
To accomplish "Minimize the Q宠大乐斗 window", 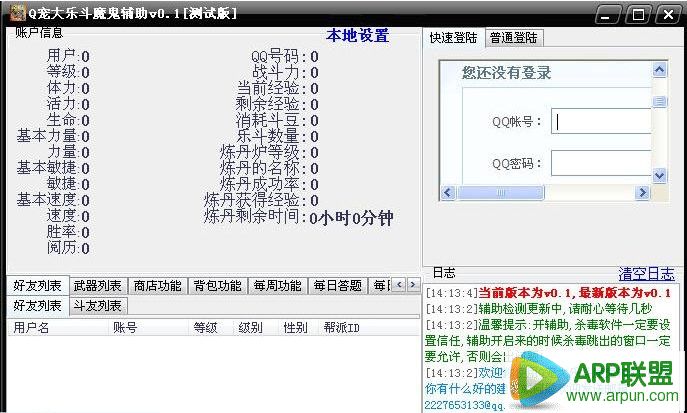I will (606, 15).
